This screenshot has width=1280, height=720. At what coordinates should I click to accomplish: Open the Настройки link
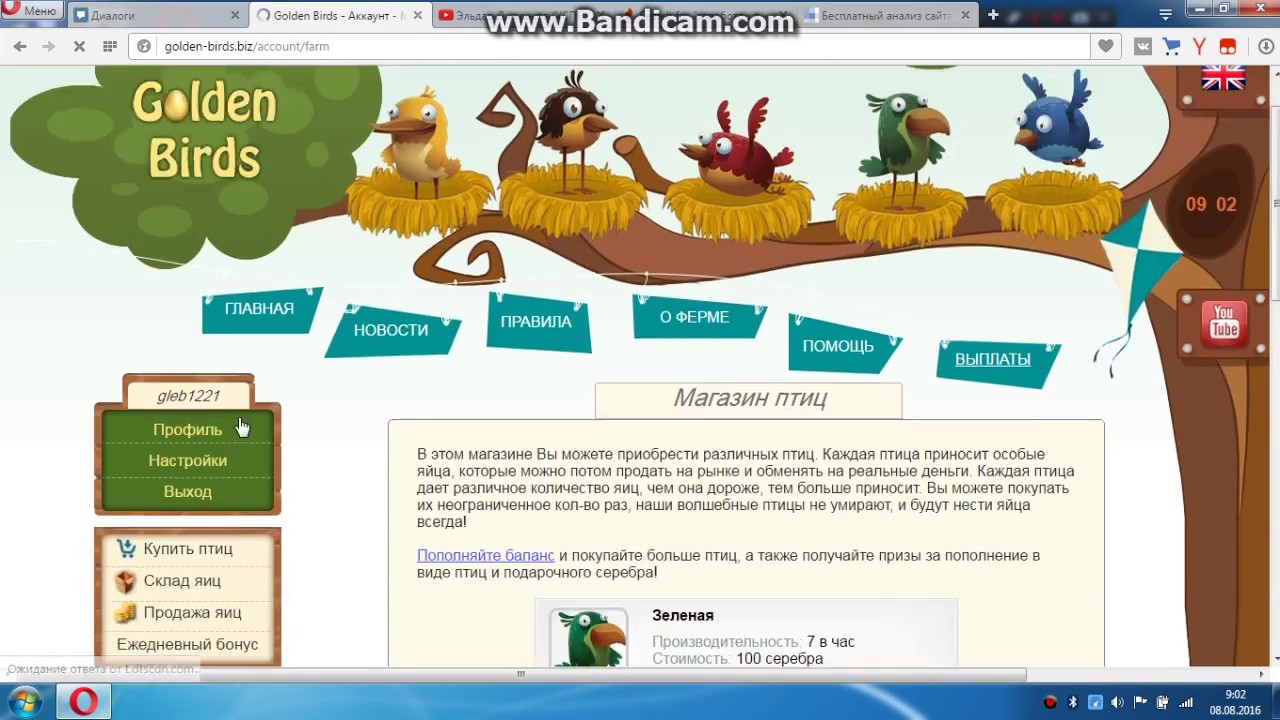coord(188,460)
